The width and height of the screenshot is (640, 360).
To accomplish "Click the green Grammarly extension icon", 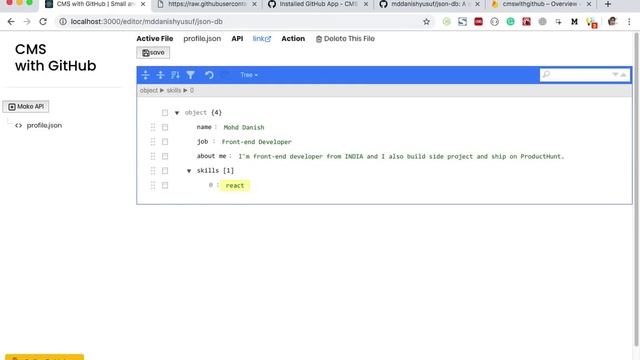I will 510,22.
